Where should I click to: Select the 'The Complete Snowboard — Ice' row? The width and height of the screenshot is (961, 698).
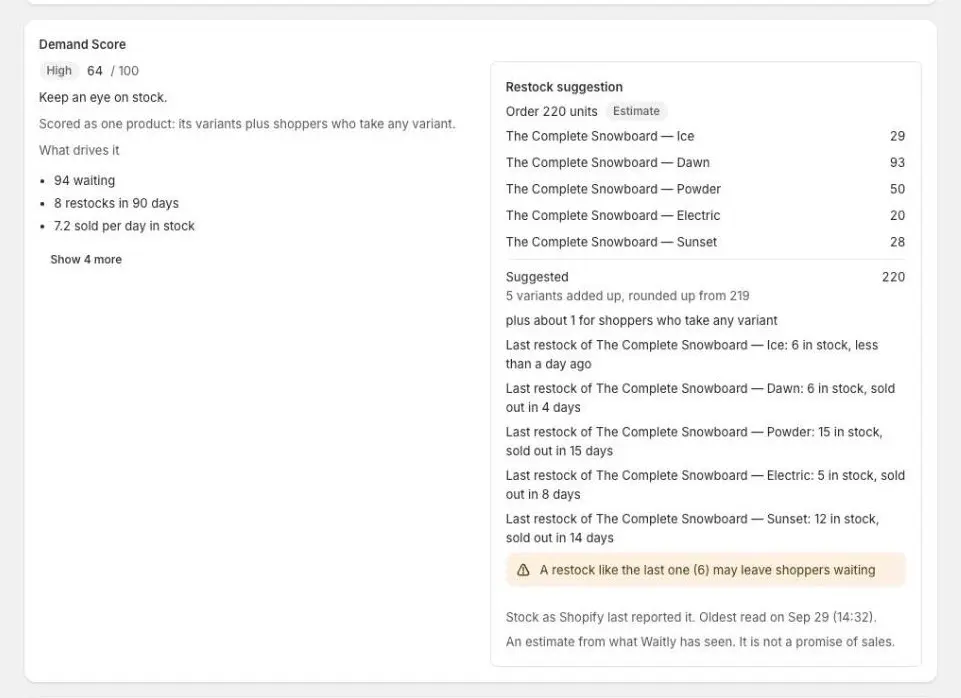tap(705, 136)
